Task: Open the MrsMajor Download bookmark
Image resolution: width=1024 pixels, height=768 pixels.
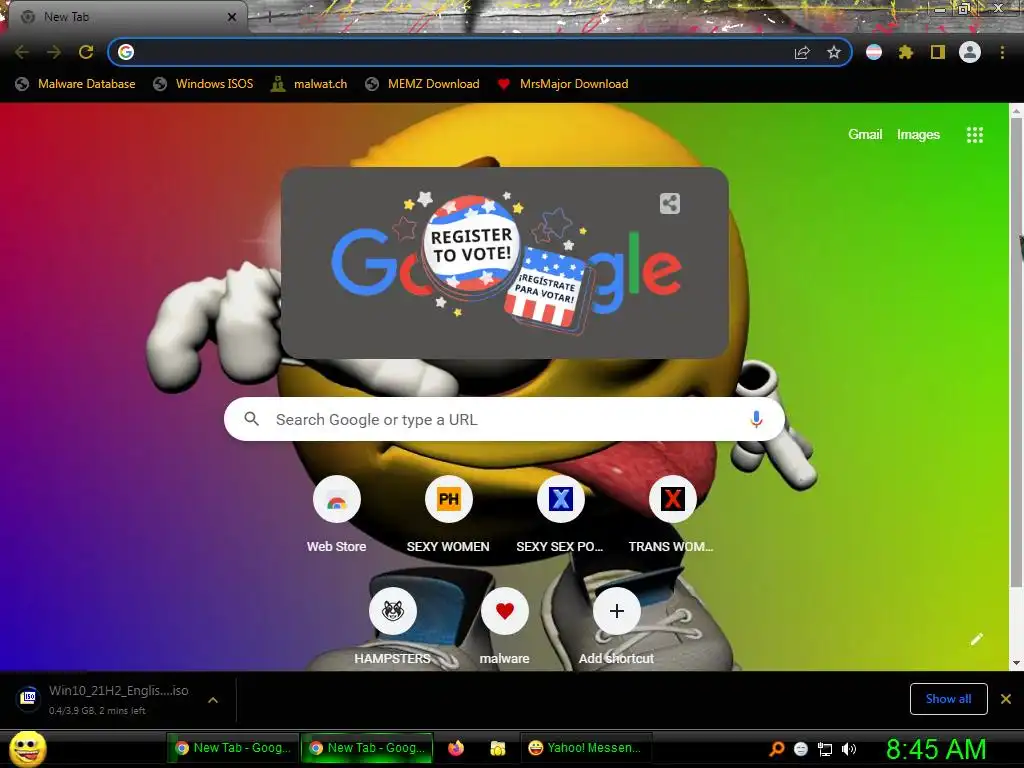Action: tap(562, 84)
